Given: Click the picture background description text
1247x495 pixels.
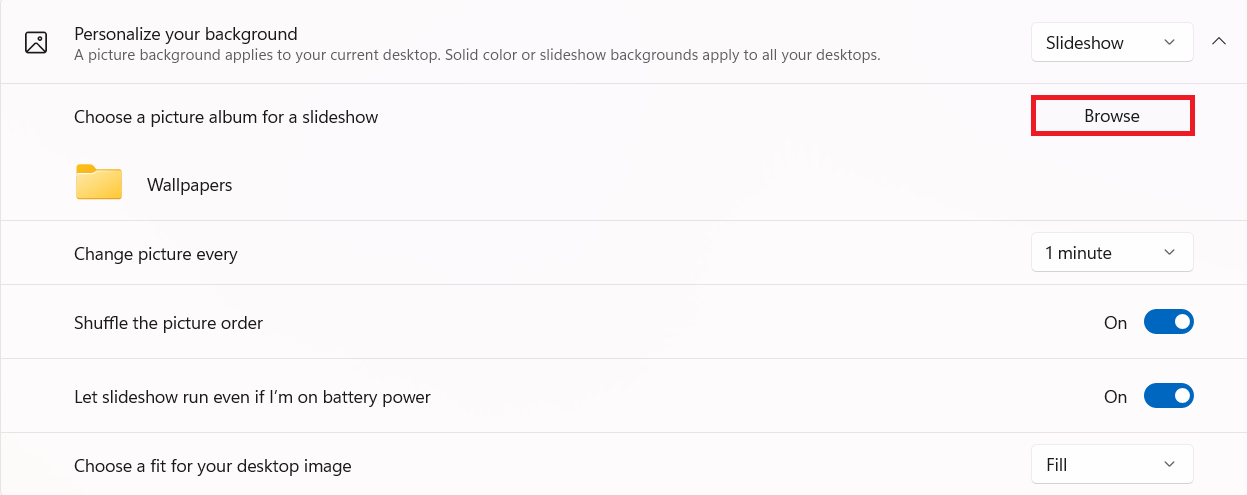Looking at the screenshot, I should 477,55.
